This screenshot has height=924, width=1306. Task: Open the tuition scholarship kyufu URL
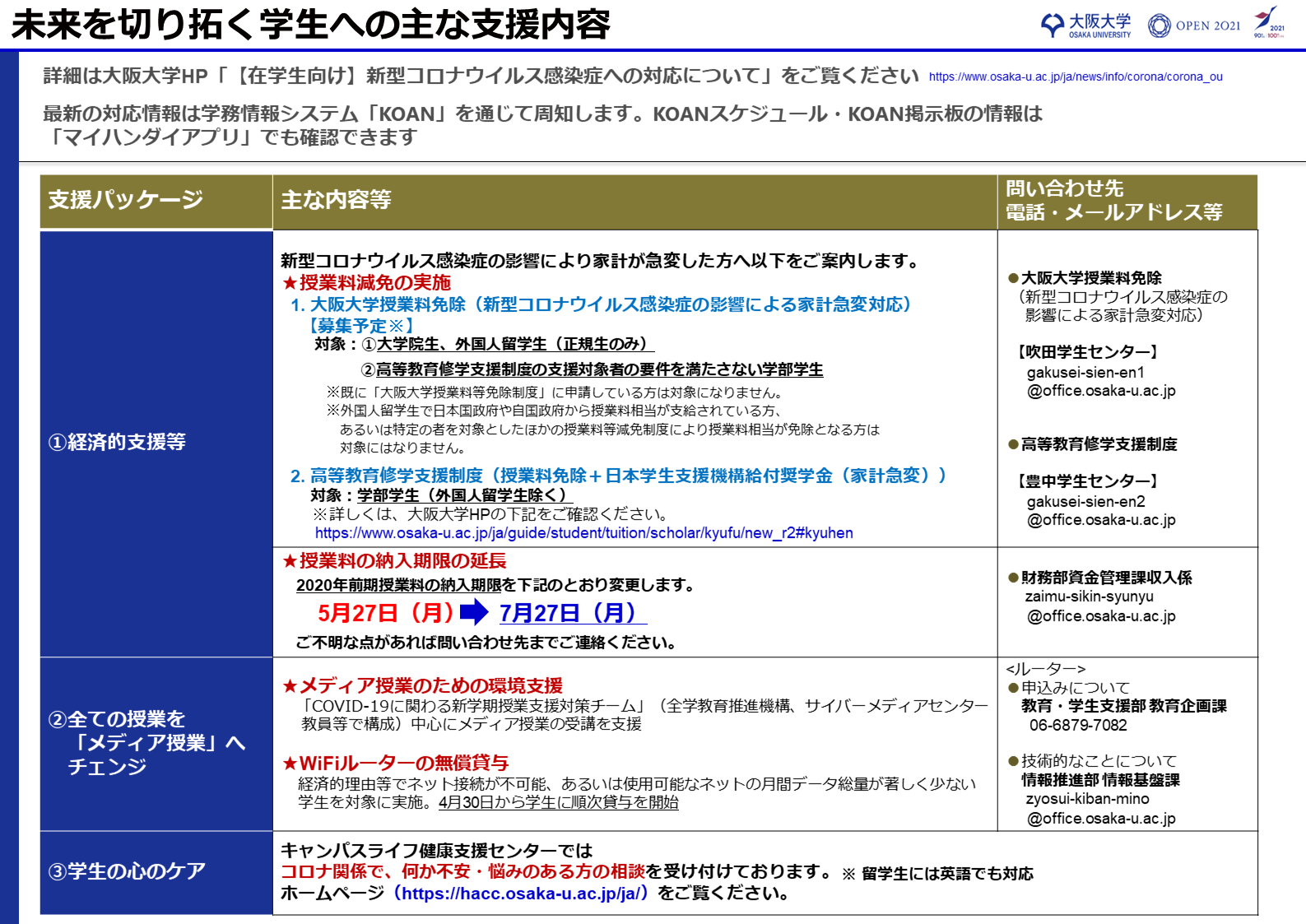(x=583, y=533)
